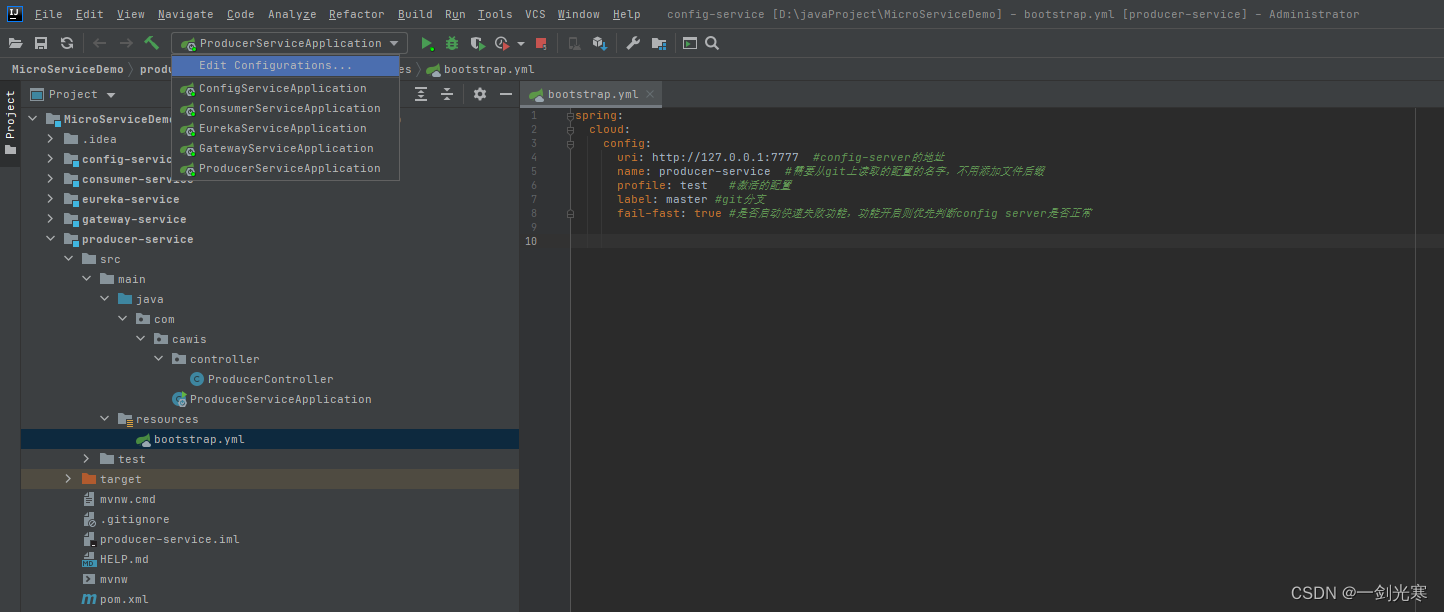Image resolution: width=1444 pixels, height=612 pixels.
Task: Click the Synchronize/reload icon in toolbar
Action: click(67, 43)
